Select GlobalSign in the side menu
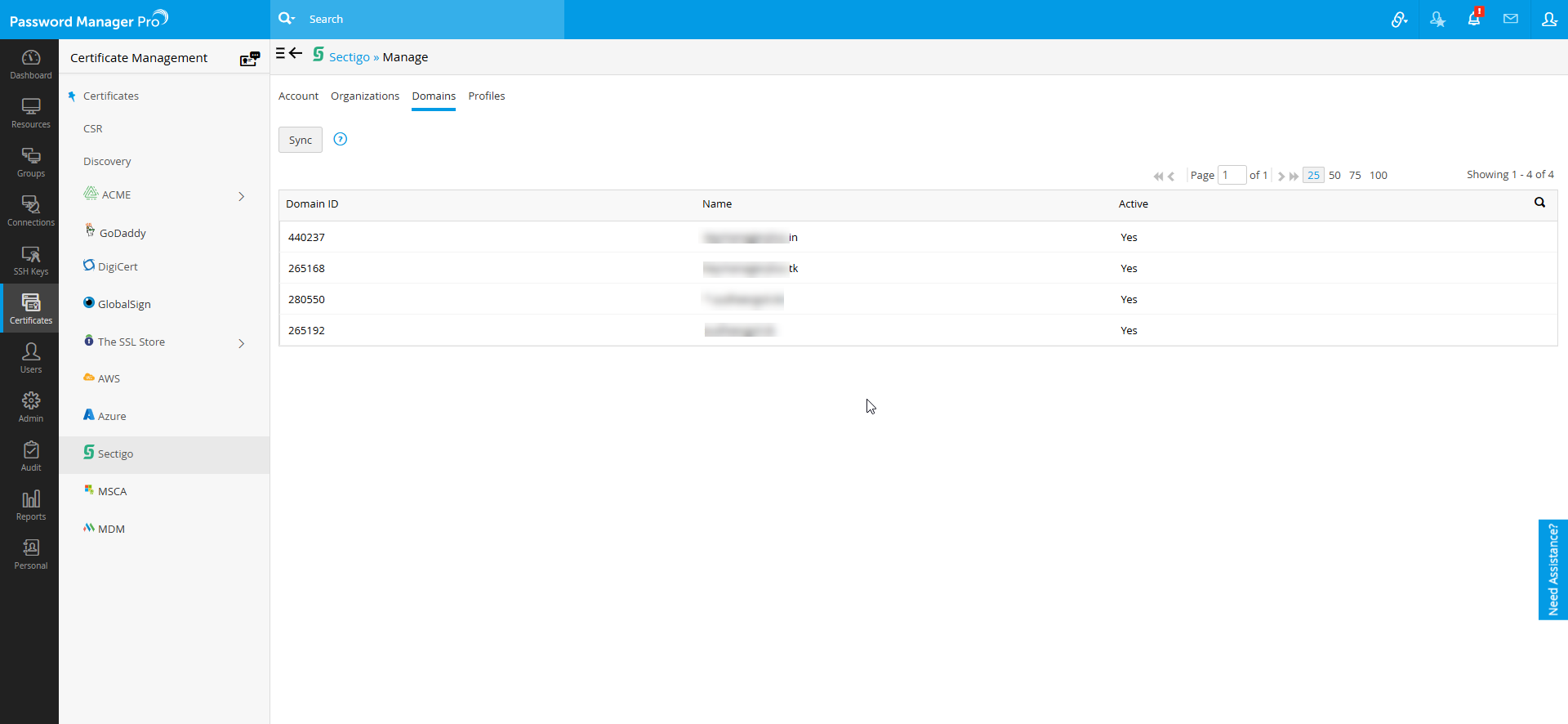 coord(124,304)
